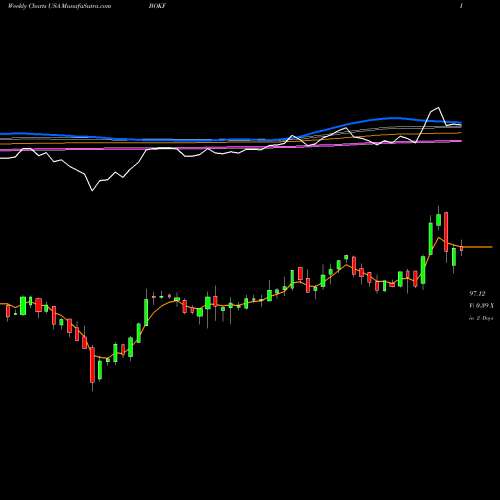
Task: Click the BOKF ticker symbol label
Action: click(x=158, y=6)
